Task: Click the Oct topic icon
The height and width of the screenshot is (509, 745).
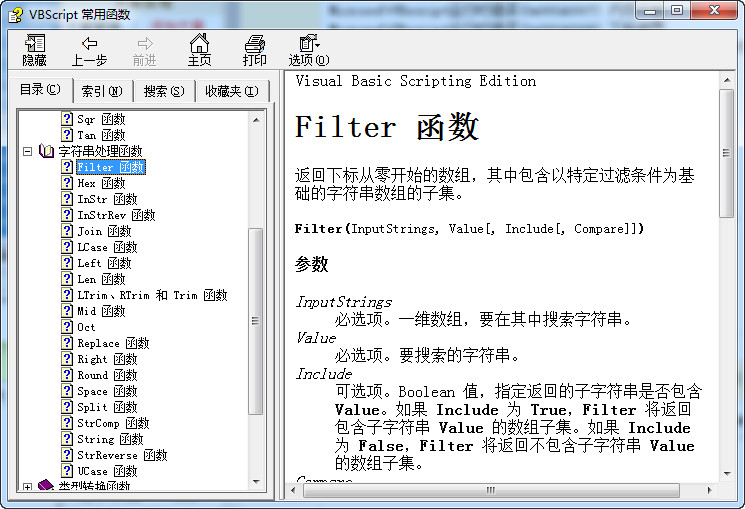Action: 67,327
